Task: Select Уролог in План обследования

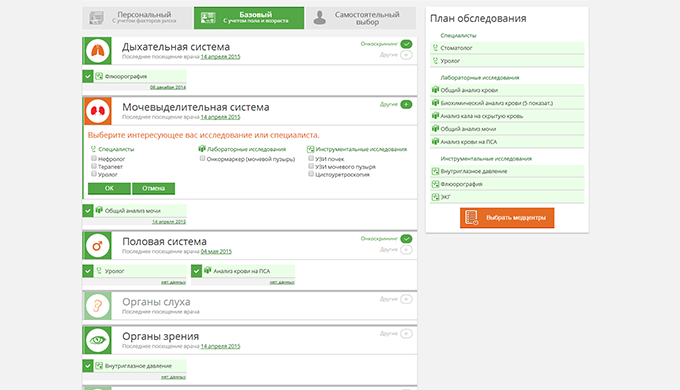Action: pyautogui.click(x=507, y=61)
